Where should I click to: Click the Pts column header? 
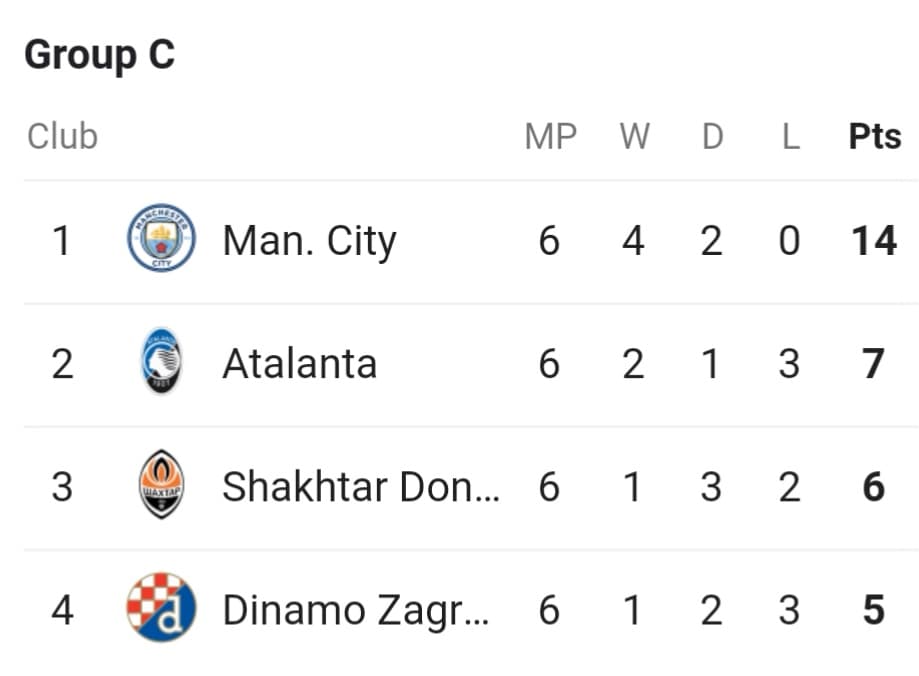pos(875,137)
